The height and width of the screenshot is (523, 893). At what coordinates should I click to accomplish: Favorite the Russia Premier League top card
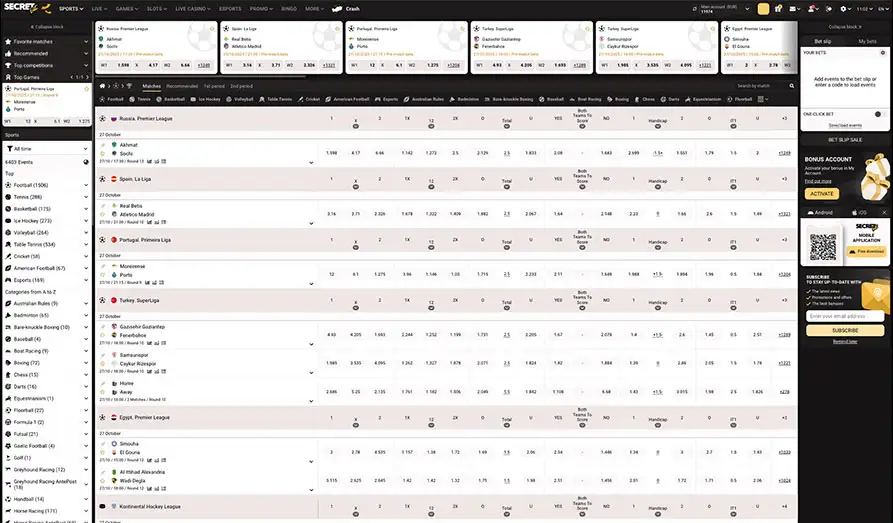212,28
